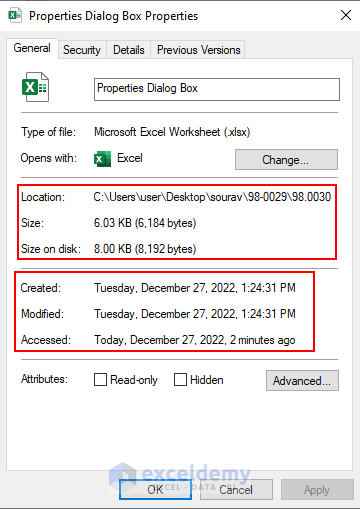Click the Microsoft Excel Worksheet (.xlsx) text
The image size is (360, 509).
pyautogui.click(x=172, y=132)
